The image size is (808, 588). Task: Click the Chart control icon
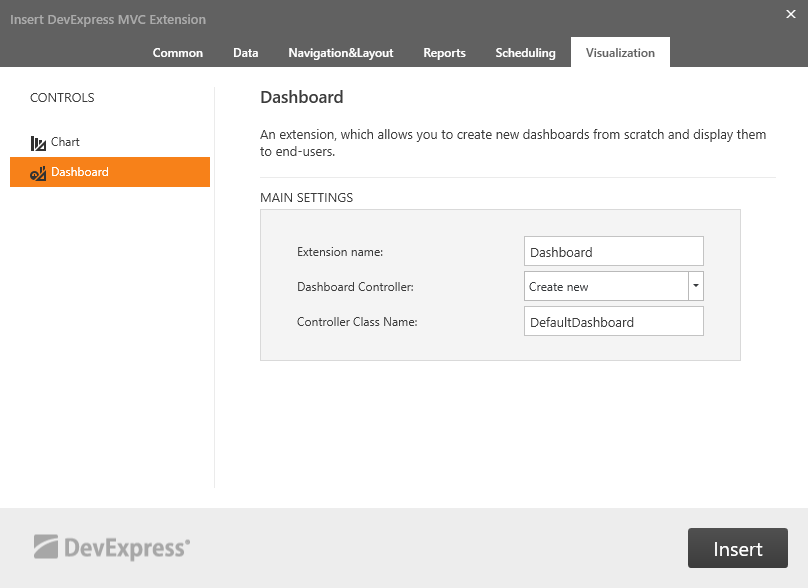coord(38,143)
